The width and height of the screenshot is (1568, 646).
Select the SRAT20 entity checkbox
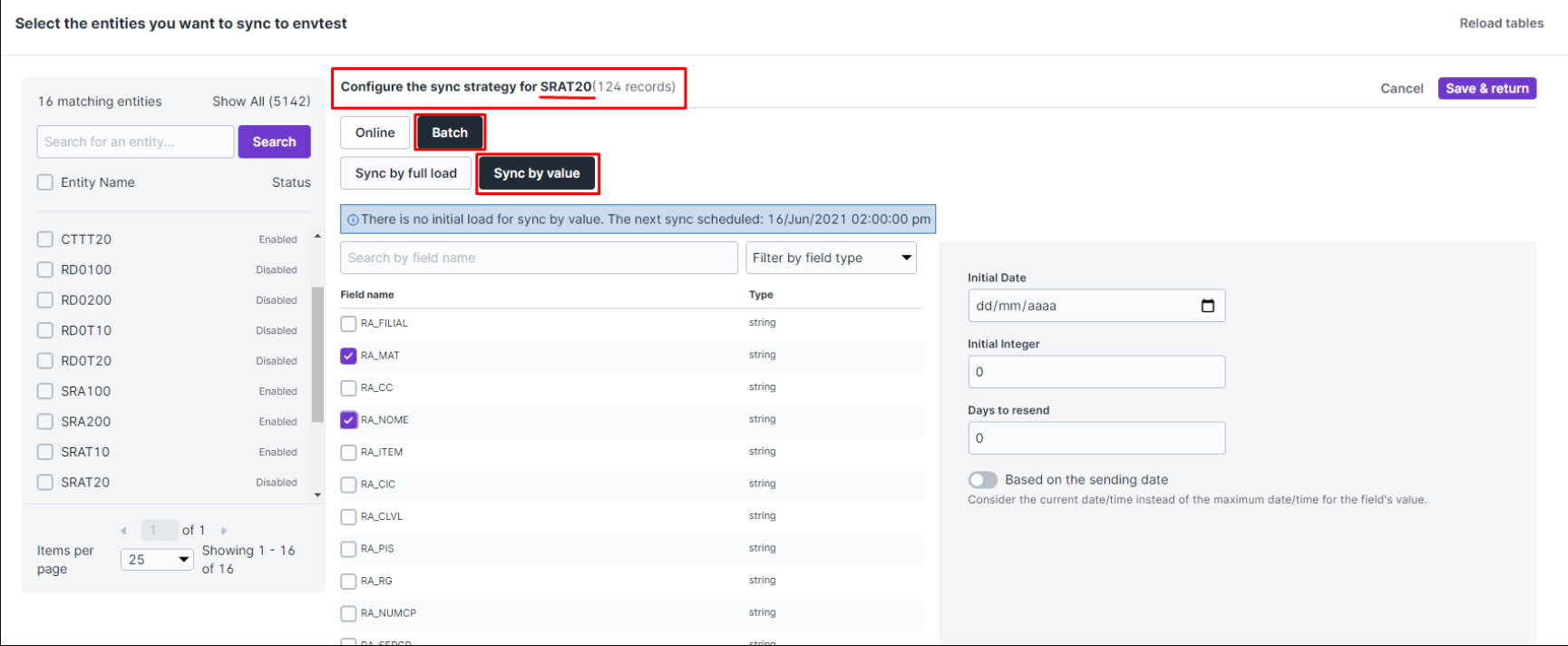tap(44, 483)
